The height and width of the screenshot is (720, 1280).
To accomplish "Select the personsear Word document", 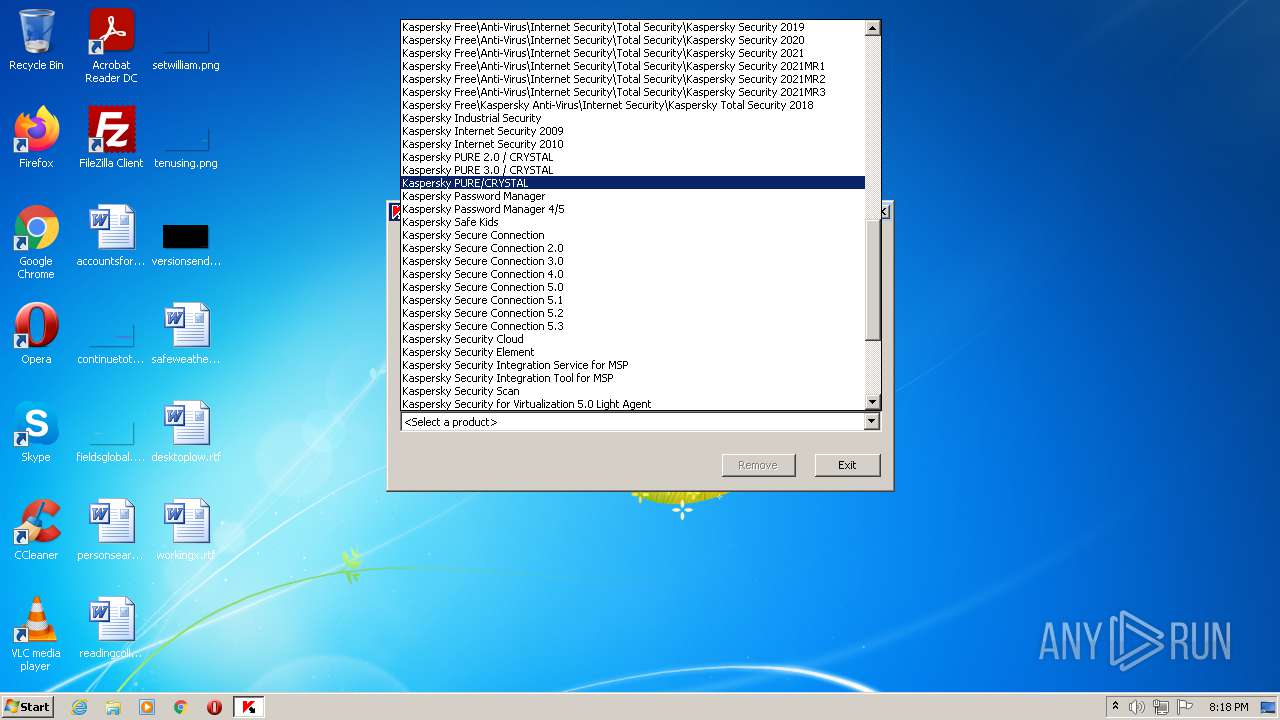I will coord(111,530).
